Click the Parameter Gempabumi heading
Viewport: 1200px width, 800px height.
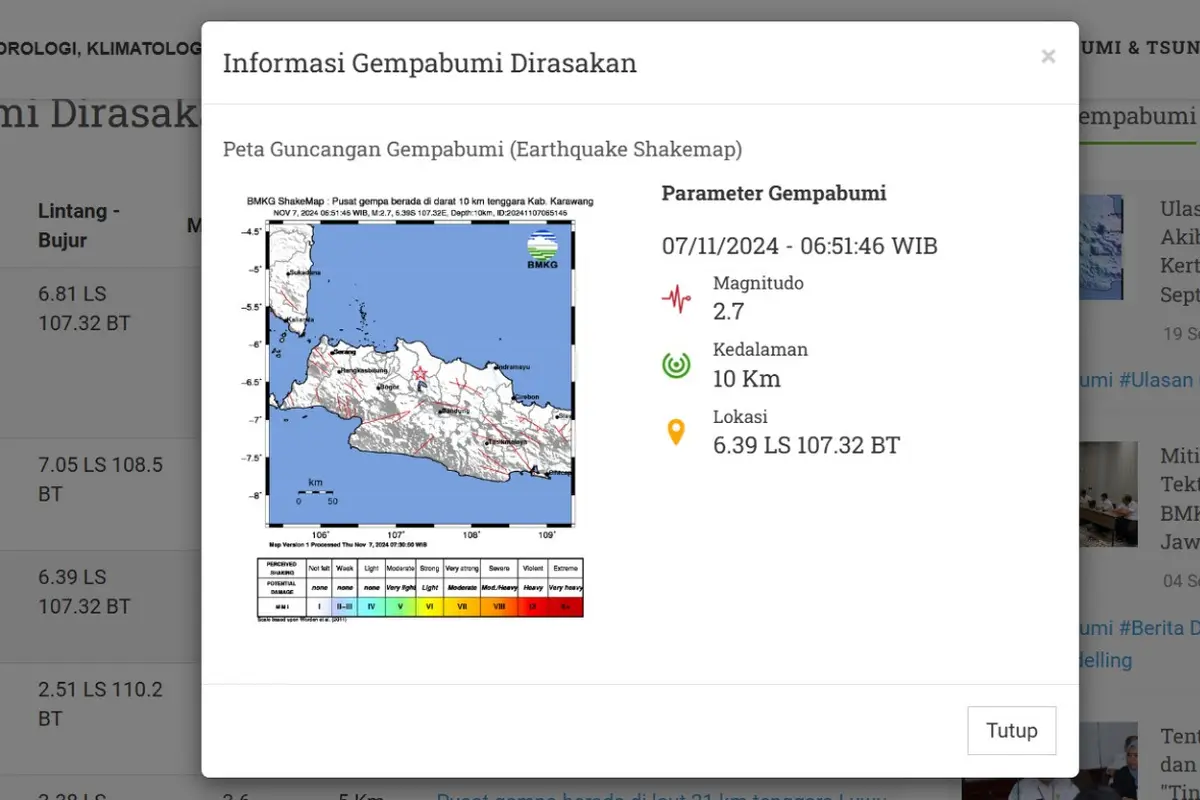click(774, 193)
